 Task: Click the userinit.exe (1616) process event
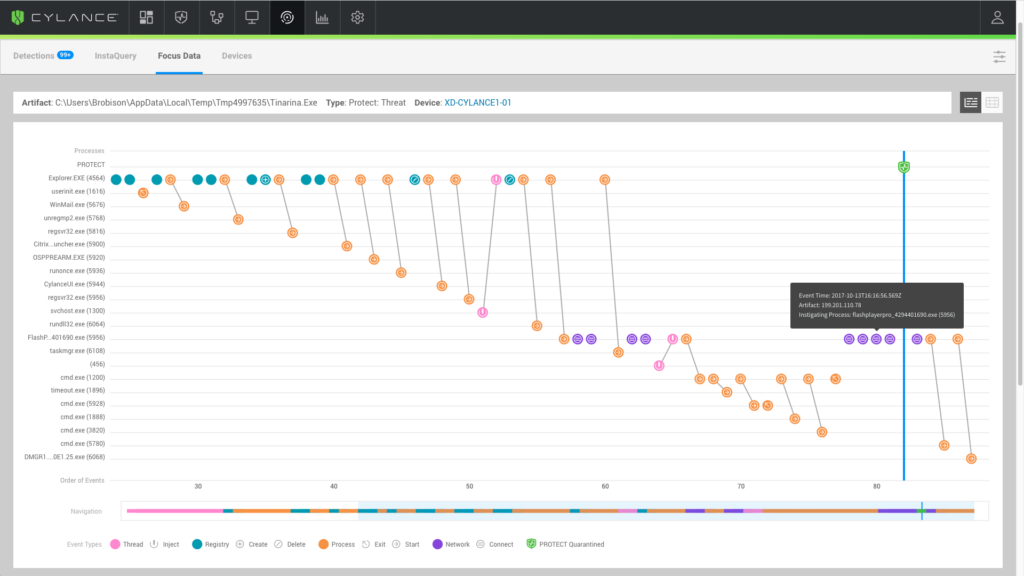[x=143, y=193]
